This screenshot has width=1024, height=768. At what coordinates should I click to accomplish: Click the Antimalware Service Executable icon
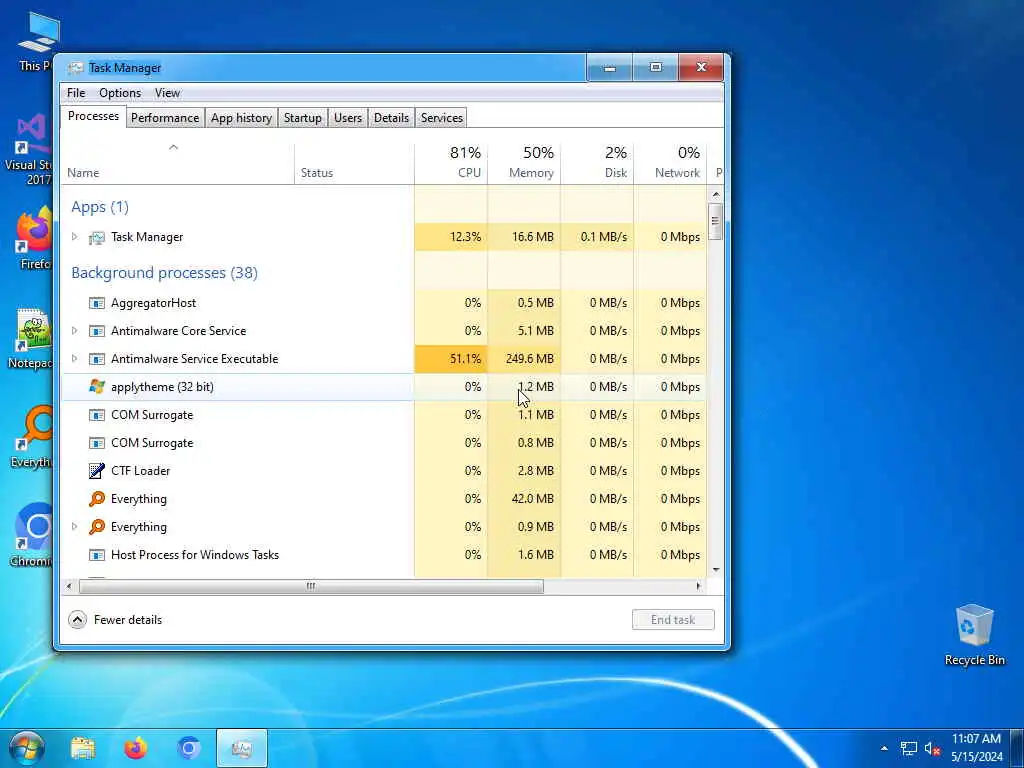(97, 359)
